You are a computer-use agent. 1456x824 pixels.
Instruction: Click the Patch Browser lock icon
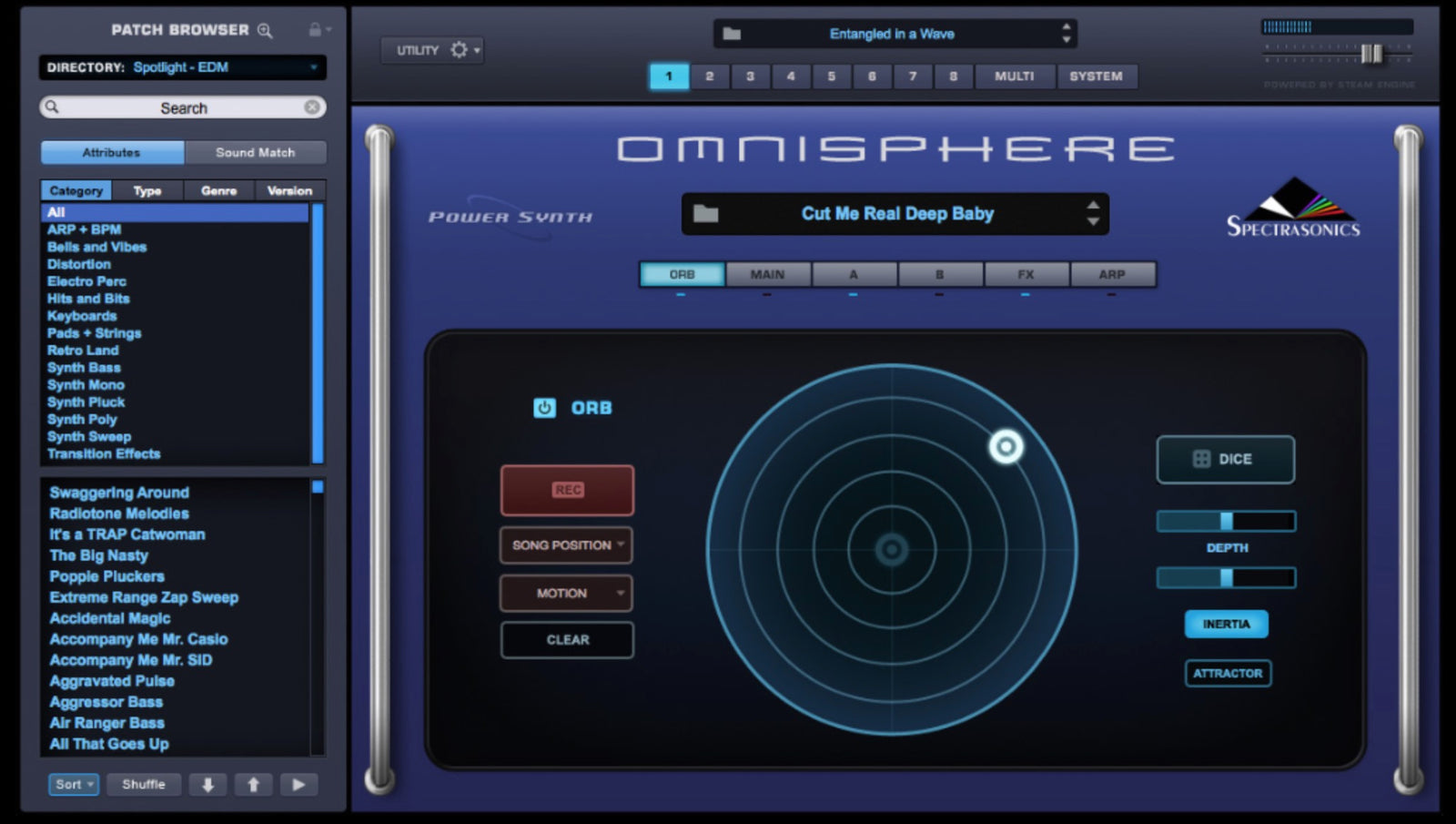[x=315, y=30]
